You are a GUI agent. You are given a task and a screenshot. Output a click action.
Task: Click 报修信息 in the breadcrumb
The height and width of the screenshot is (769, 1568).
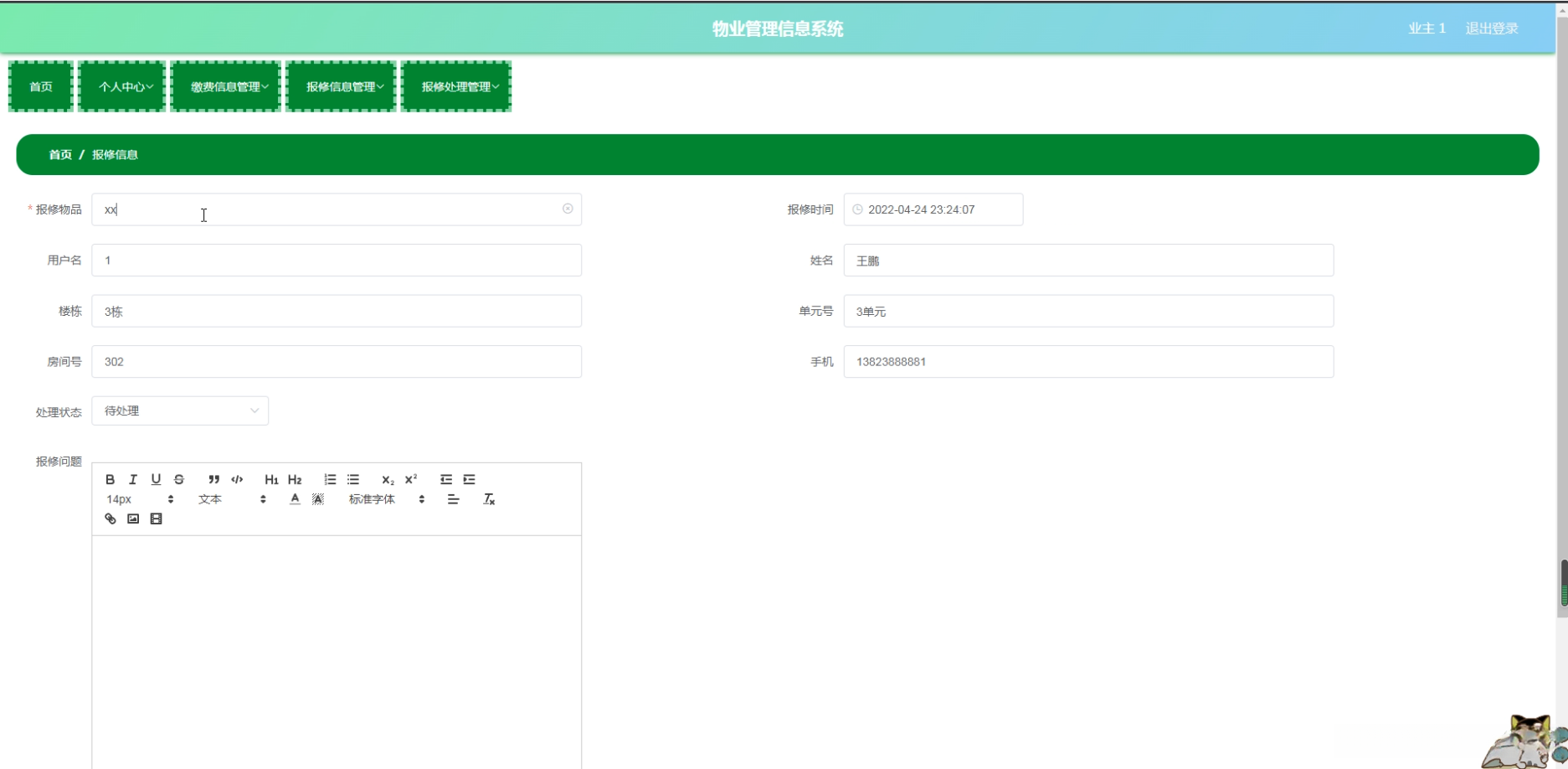tap(115, 155)
